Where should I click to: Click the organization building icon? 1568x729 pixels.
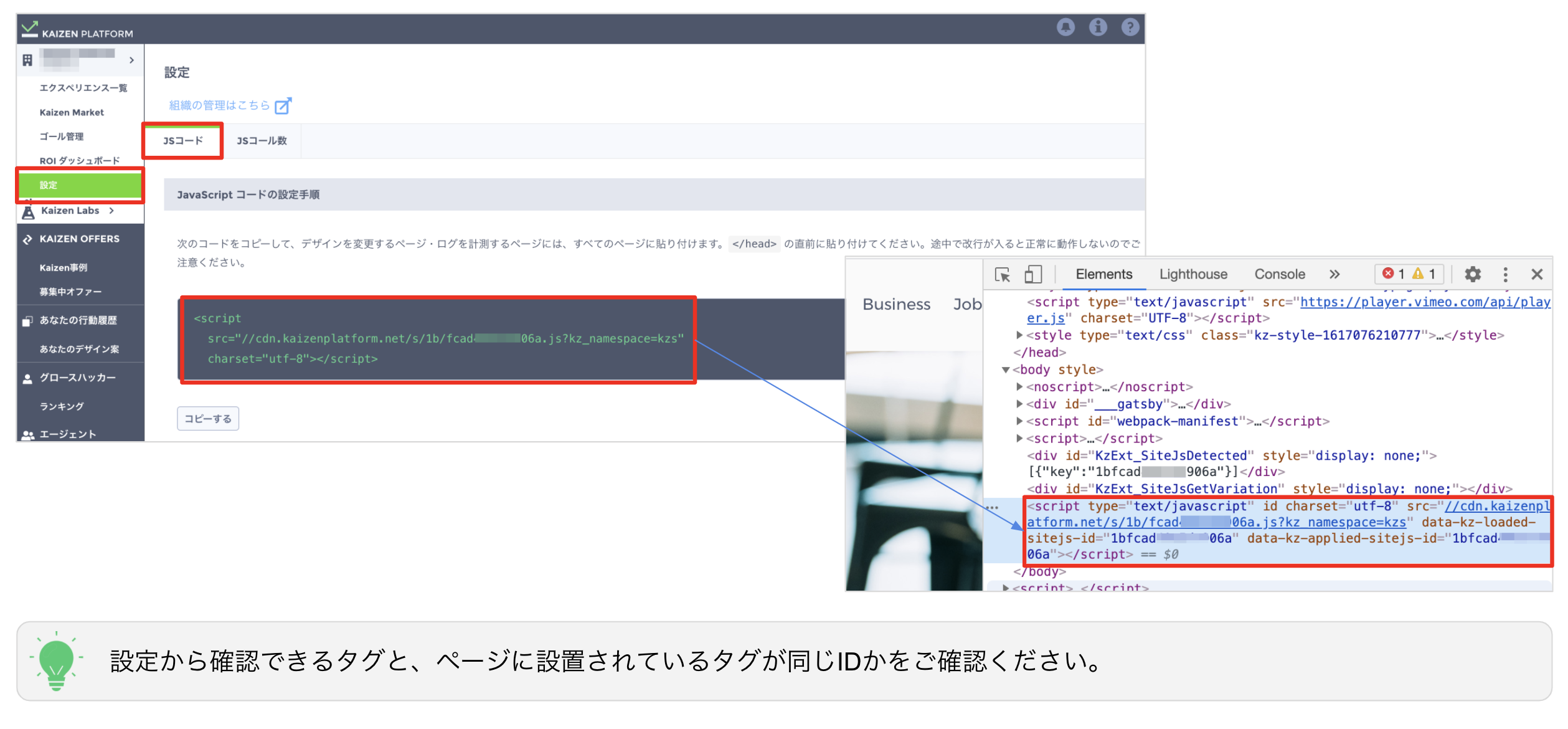(27, 60)
